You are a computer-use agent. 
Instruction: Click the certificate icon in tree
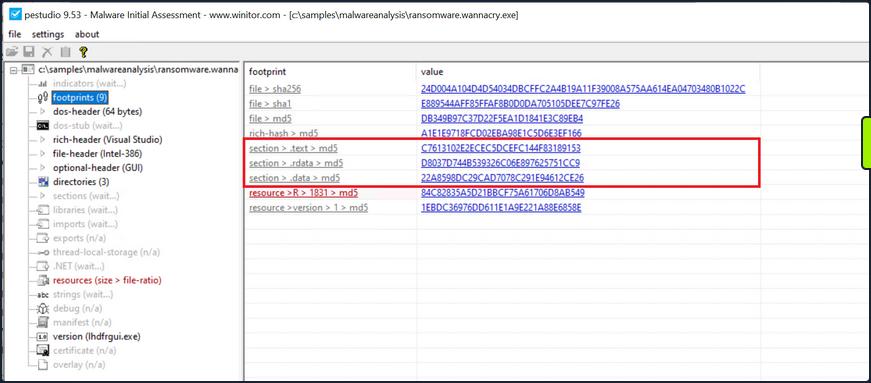pyautogui.click(x=43, y=351)
